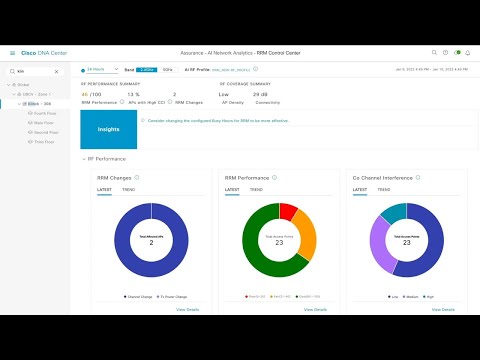Select Third Floor in hierarchy
This screenshot has width=480, height=360.
click(x=44, y=142)
